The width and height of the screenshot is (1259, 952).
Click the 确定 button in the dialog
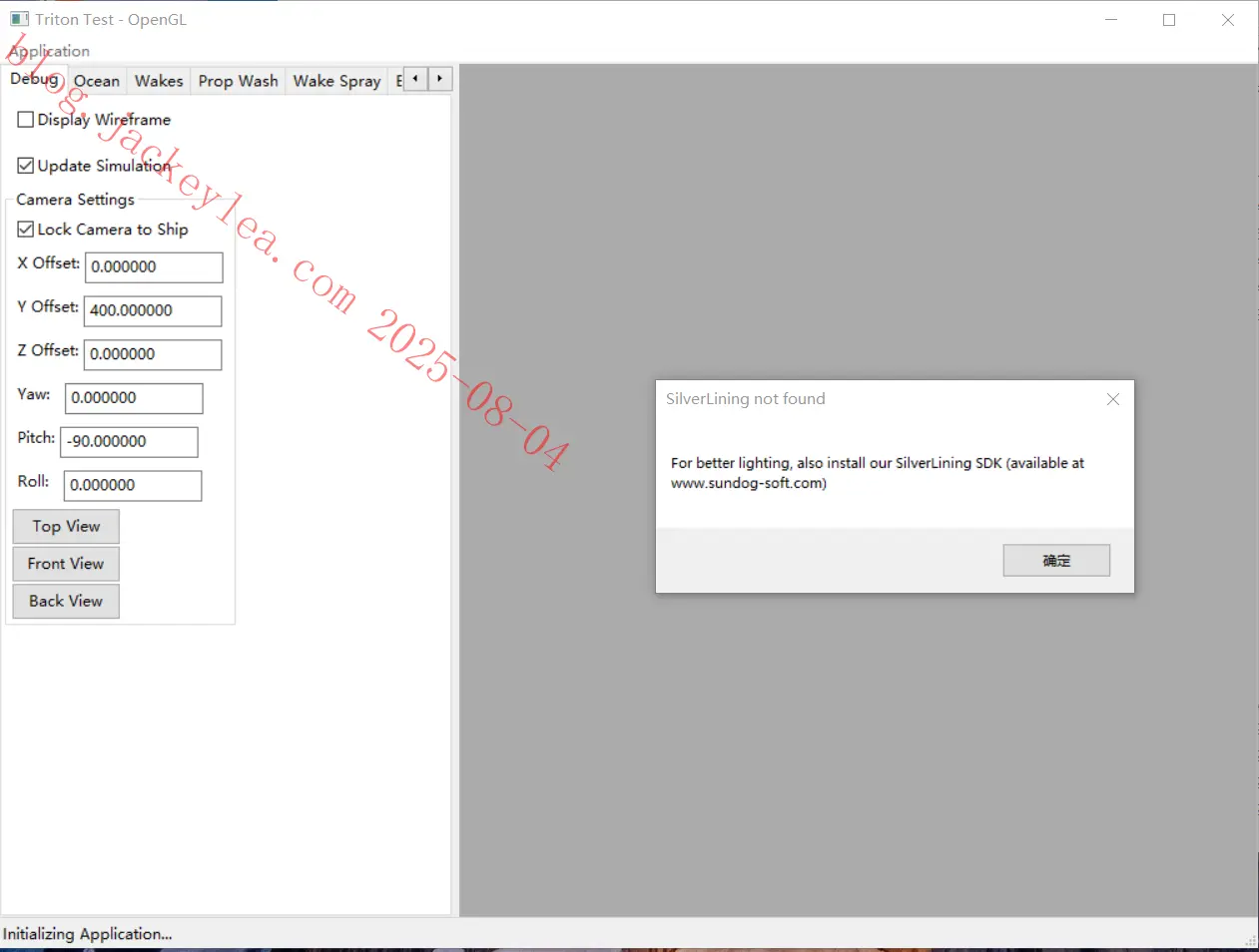coord(1056,561)
